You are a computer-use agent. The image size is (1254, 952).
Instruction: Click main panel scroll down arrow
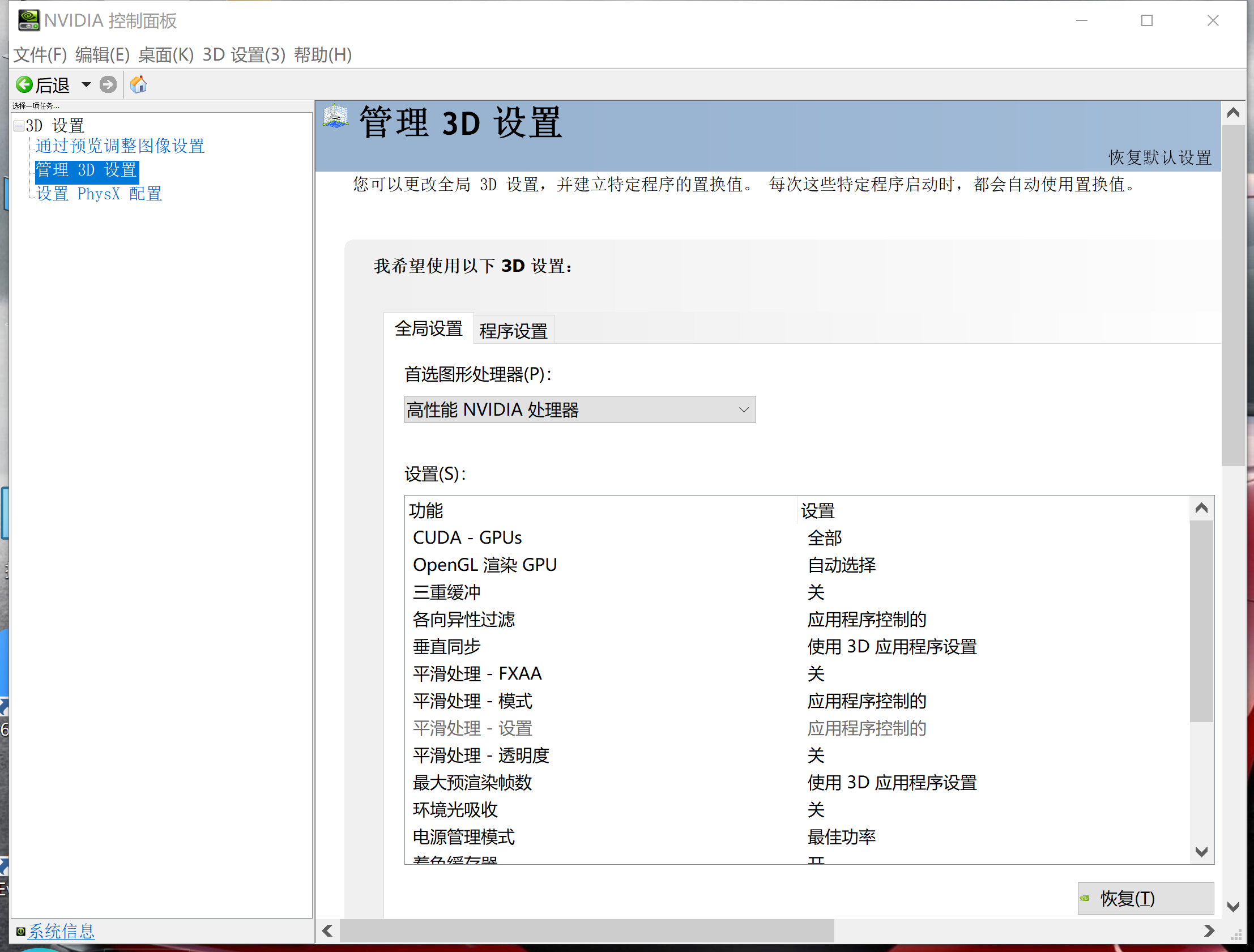1233,907
